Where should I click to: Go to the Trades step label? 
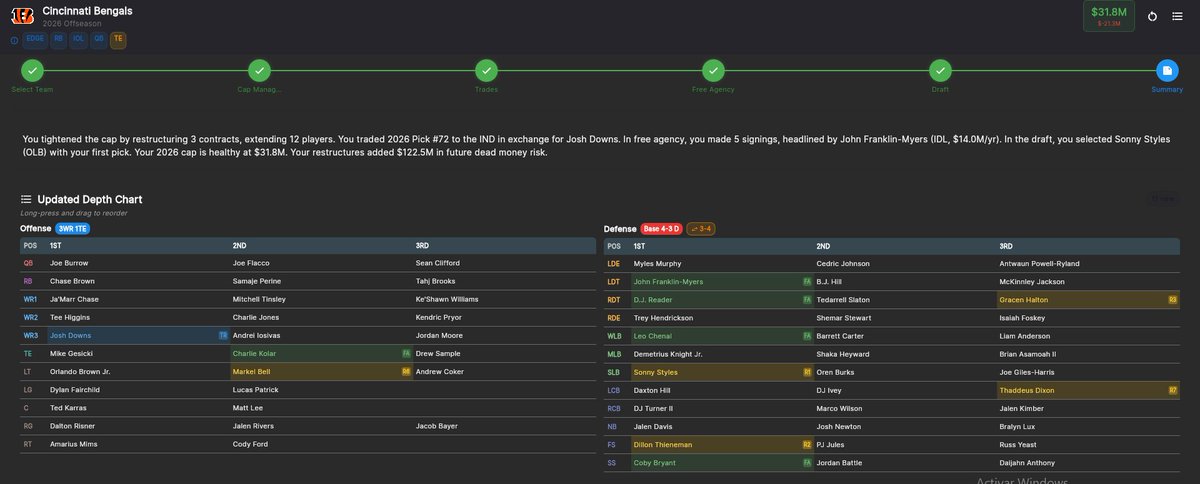click(x=486, y=89)
